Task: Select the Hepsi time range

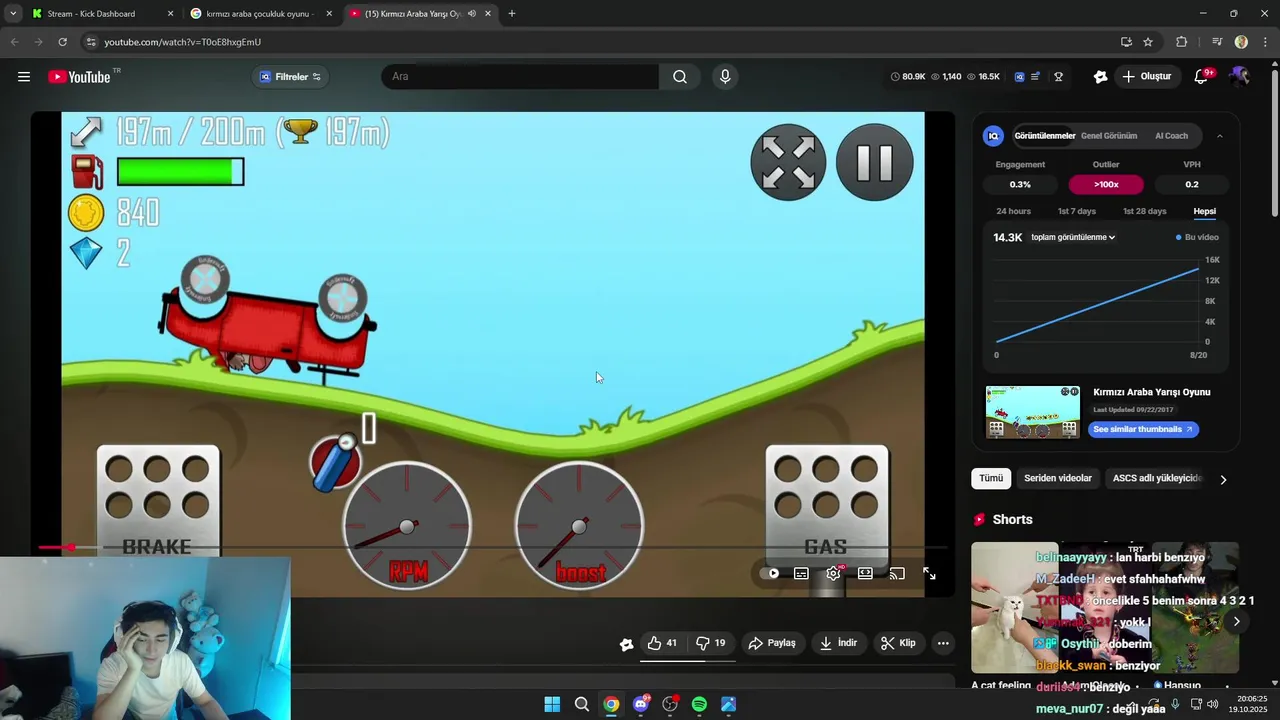Action: click(x=1204, y=211)
